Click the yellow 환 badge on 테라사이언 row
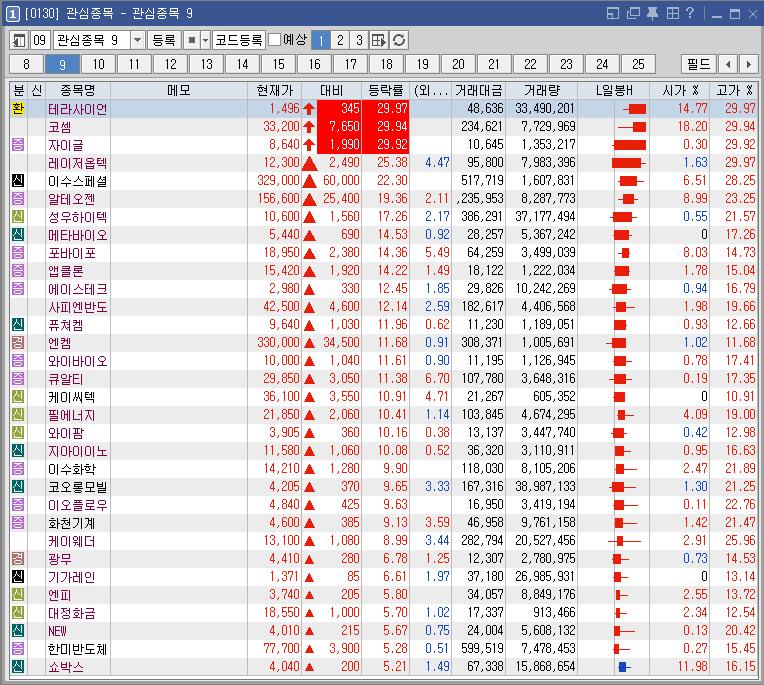 18,109
